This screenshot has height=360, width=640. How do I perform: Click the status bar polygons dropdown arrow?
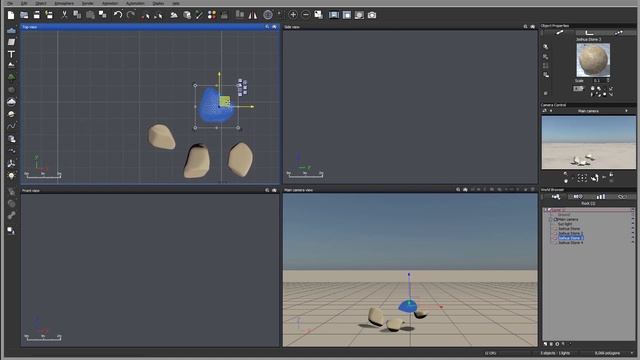click(632, 353)
